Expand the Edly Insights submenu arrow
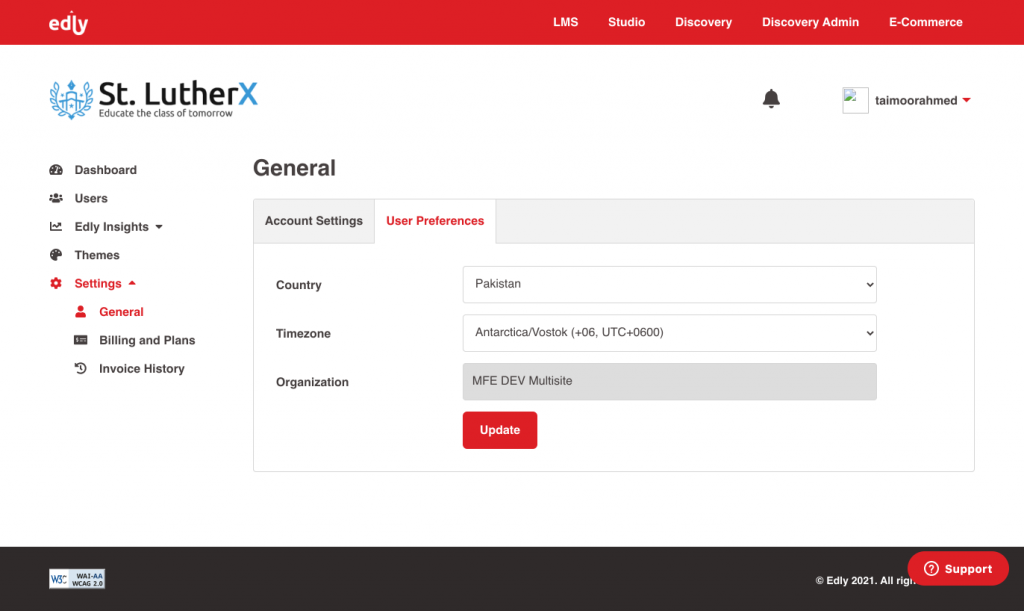 point(159,227)
